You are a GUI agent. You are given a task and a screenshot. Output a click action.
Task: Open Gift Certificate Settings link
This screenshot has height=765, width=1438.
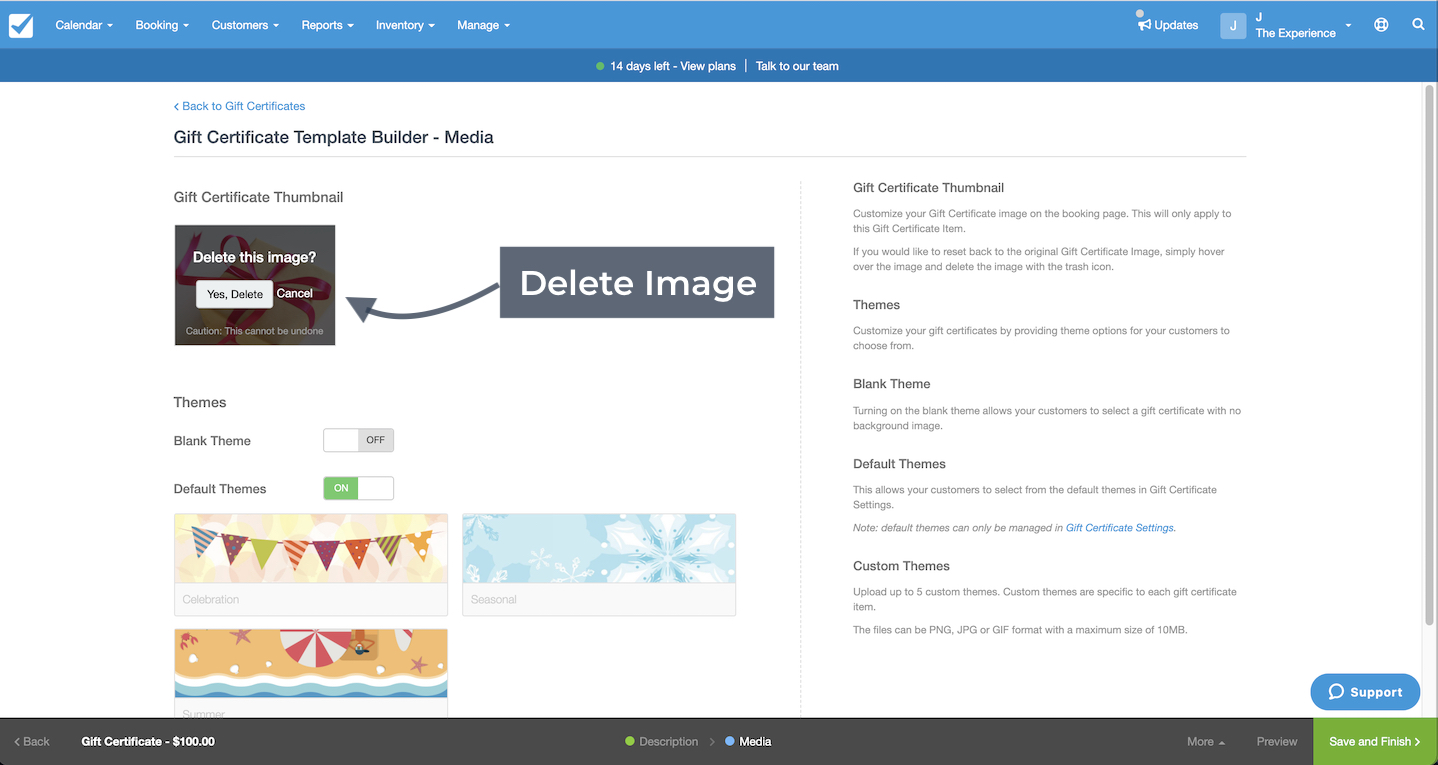point(1120,527)
